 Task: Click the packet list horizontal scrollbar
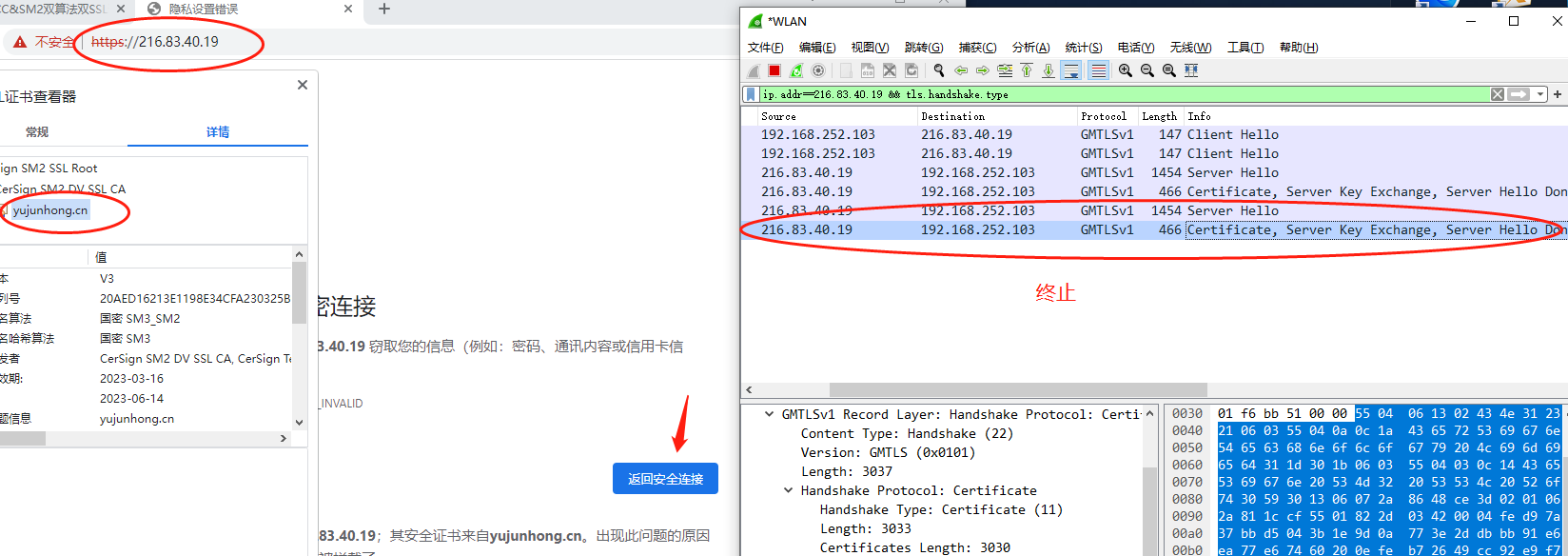pyautogui.click(x=1018, y=390)
